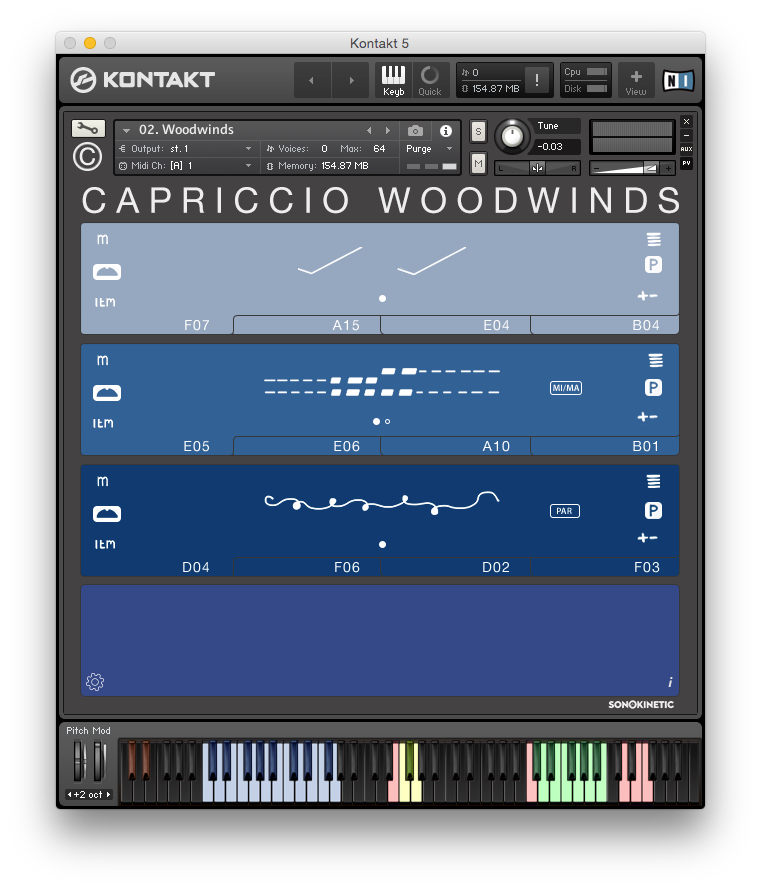This screenshot has width=761, height=889.
Task: Open the Midi Ch dropdown
Action: pyautogui.click(x=185, y=166)
